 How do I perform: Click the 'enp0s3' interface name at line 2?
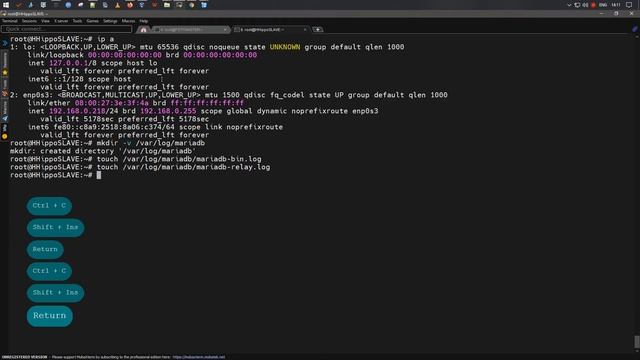point(36,95)
